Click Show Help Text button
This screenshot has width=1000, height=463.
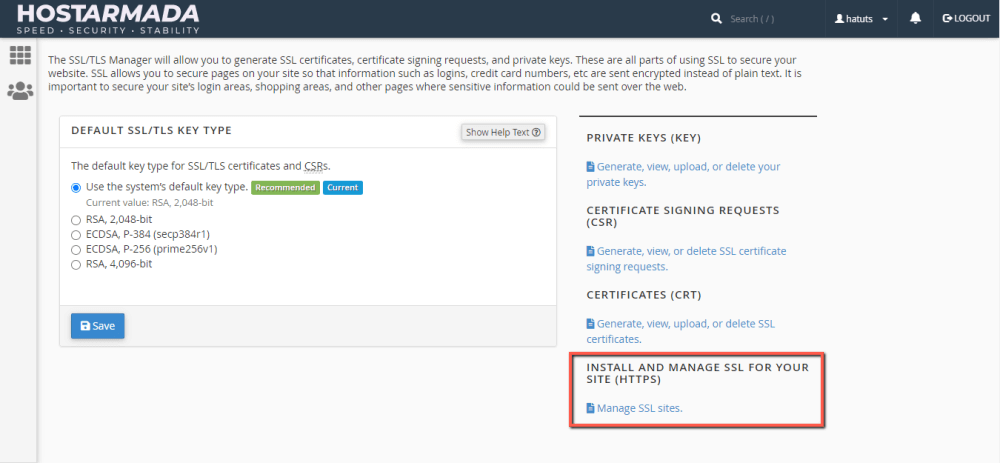pyautogui.click(x=503, y=132)
